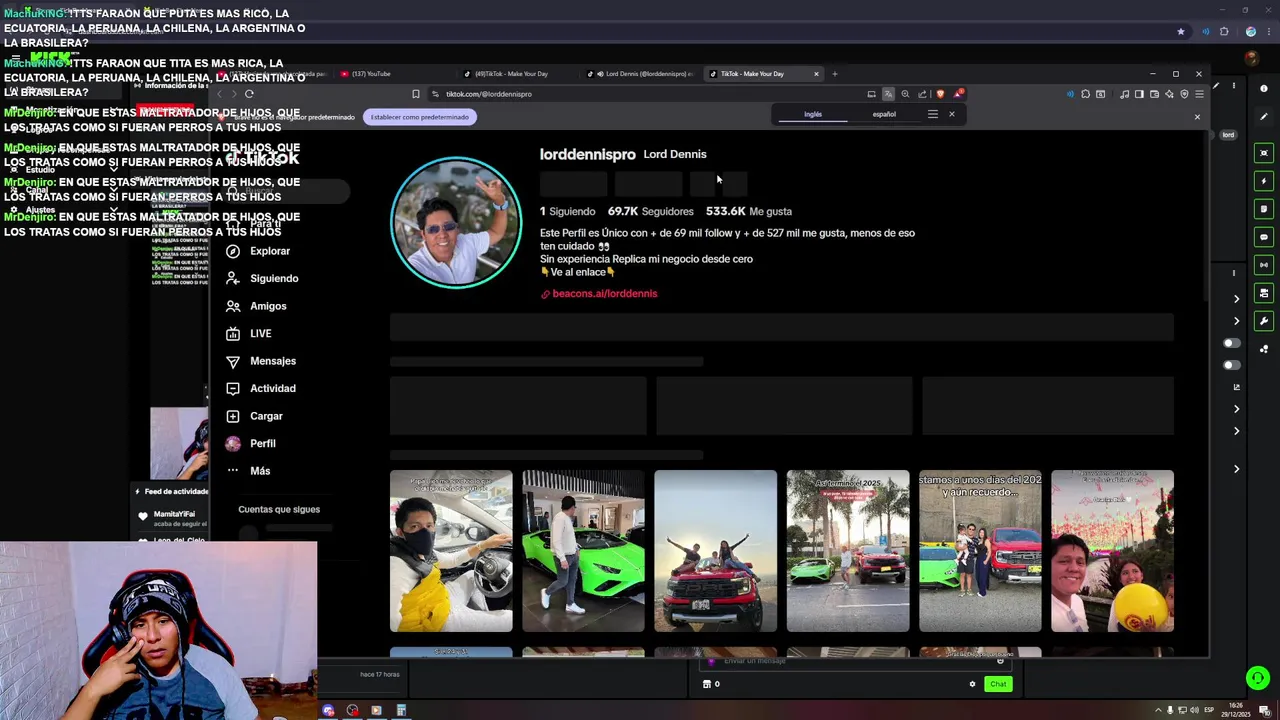
Task: Open the browser extensions puzzle icon
Action: [1085, 94]
